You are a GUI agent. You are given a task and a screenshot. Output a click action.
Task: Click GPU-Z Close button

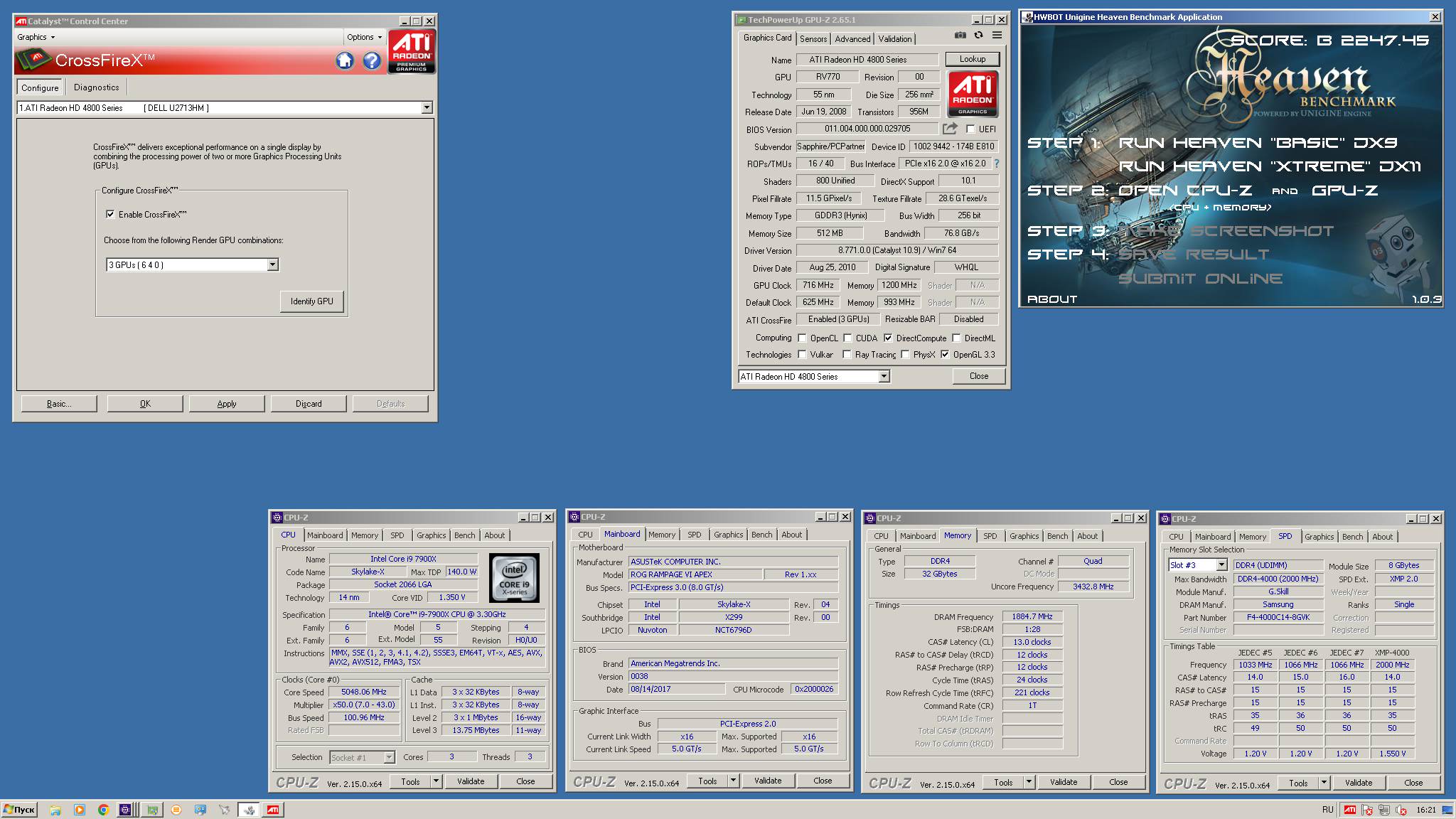(x=978, y=376)
